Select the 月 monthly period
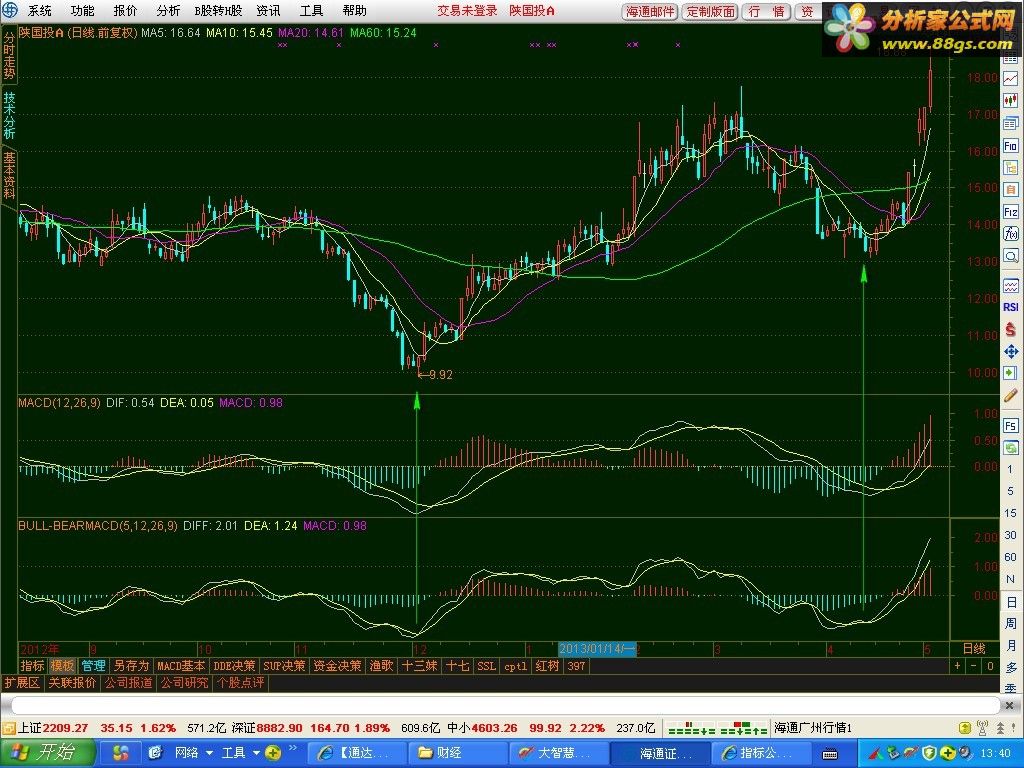1024x768 pixels. [x=1010, y=646]
